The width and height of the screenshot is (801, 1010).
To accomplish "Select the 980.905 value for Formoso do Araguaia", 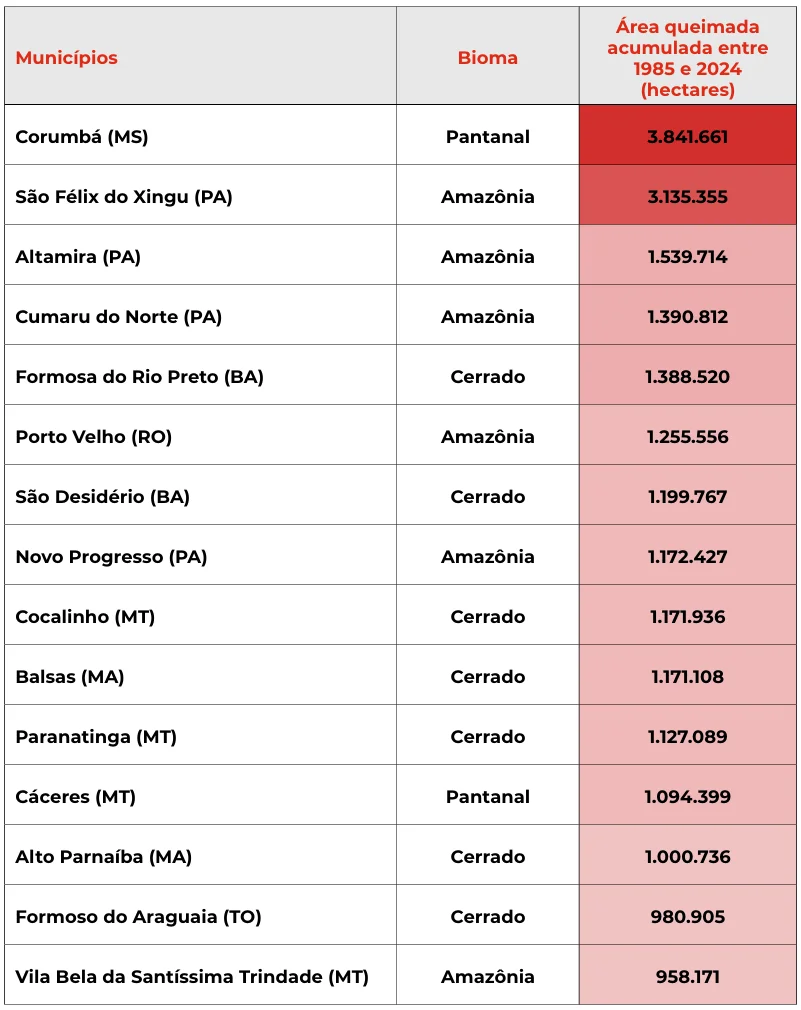I will 688,914.
